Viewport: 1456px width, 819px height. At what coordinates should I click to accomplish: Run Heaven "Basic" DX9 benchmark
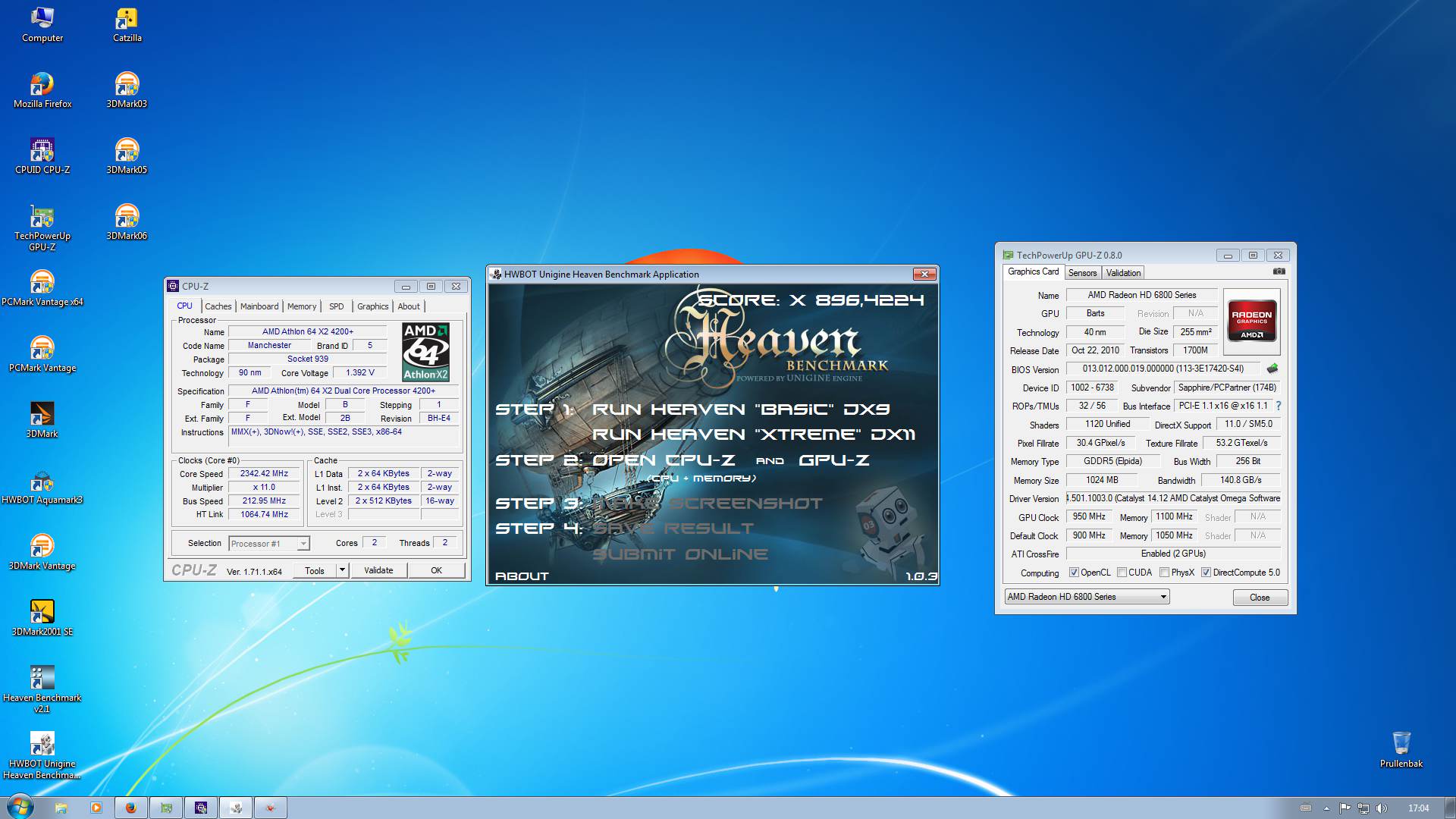(741, 409)
